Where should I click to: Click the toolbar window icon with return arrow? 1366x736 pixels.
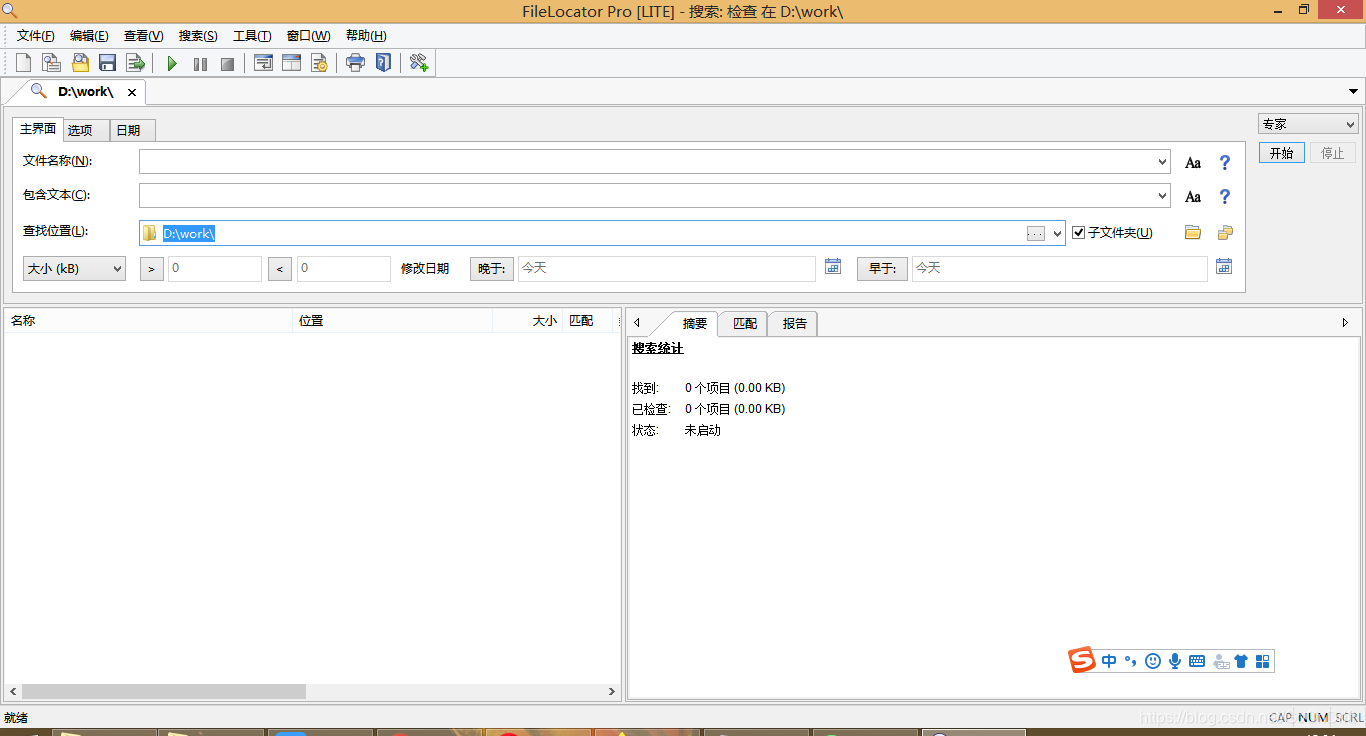pyautogui.click(x=263, y=63)
